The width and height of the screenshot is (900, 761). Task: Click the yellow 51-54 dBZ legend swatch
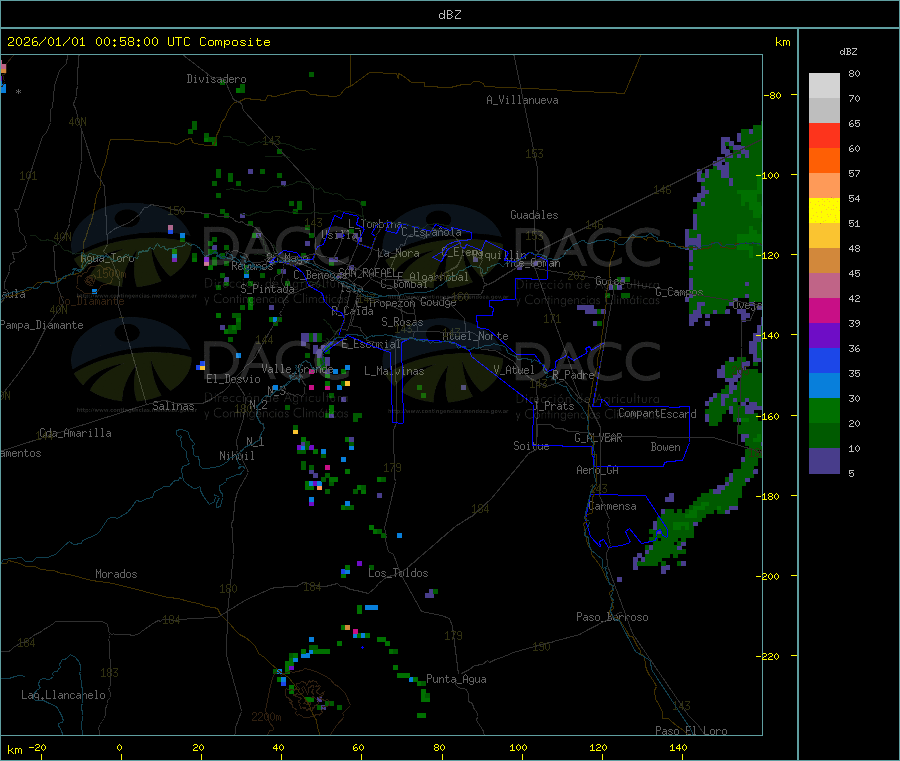click(x=824, y=211)
